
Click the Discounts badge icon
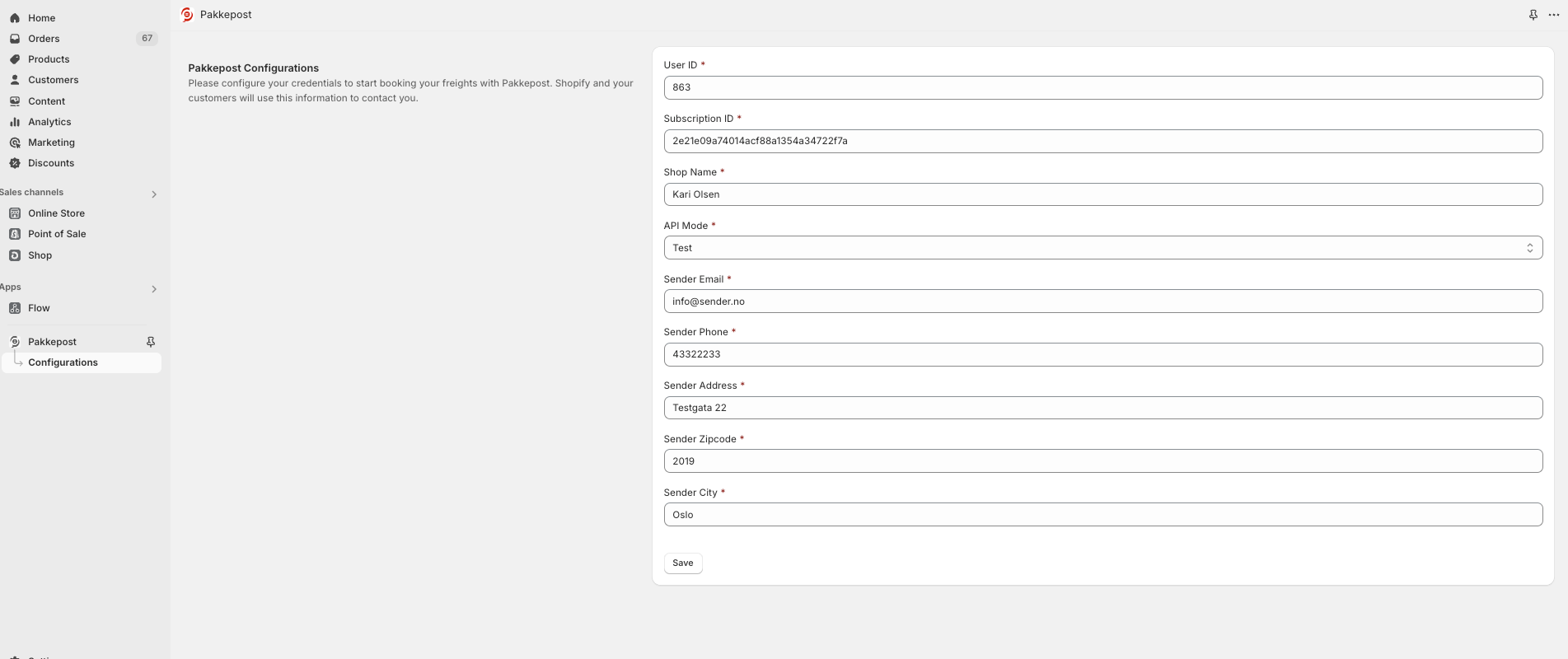coord(15,163)
